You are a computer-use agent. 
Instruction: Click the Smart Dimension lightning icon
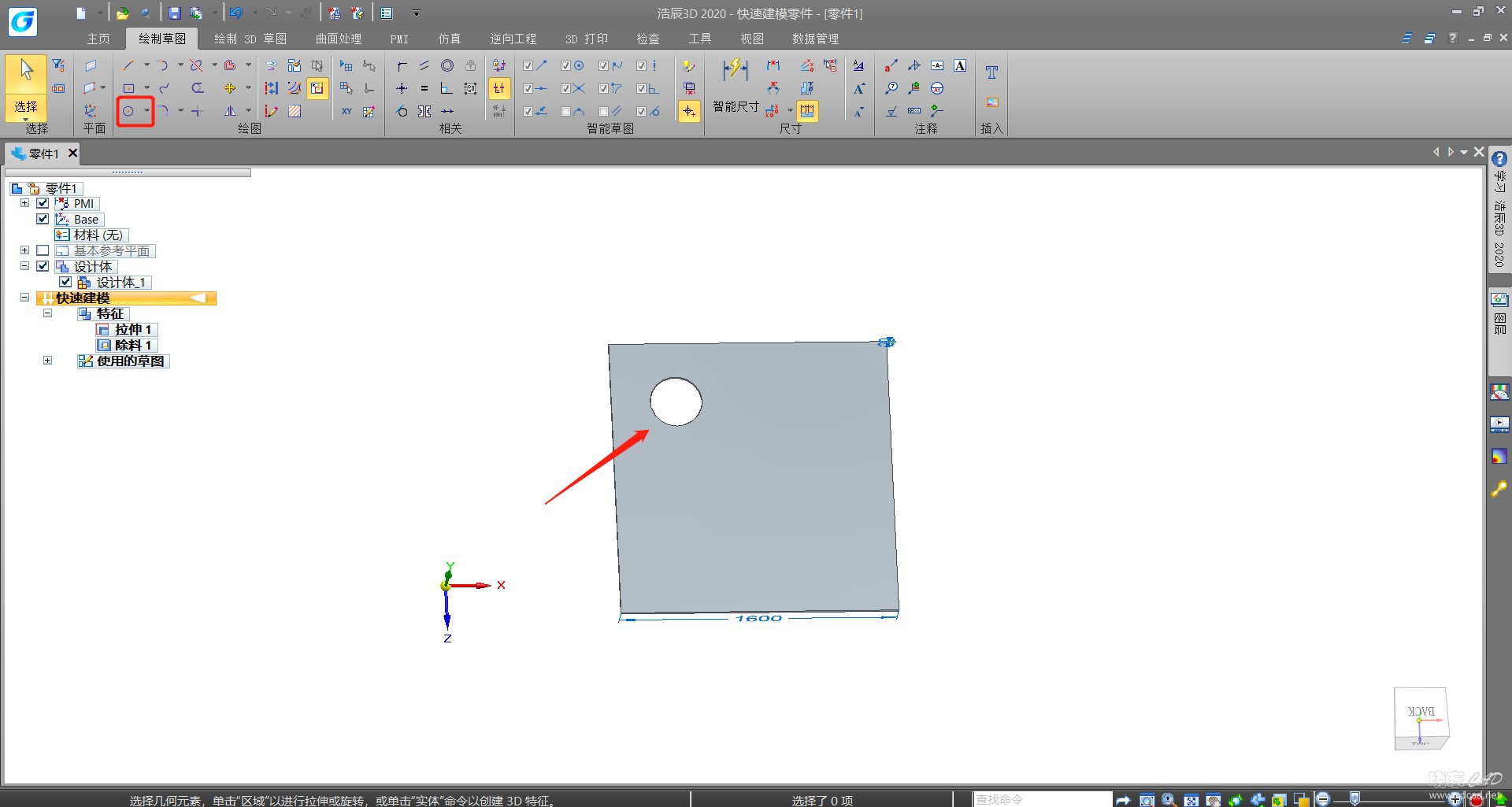coord(736,69)
